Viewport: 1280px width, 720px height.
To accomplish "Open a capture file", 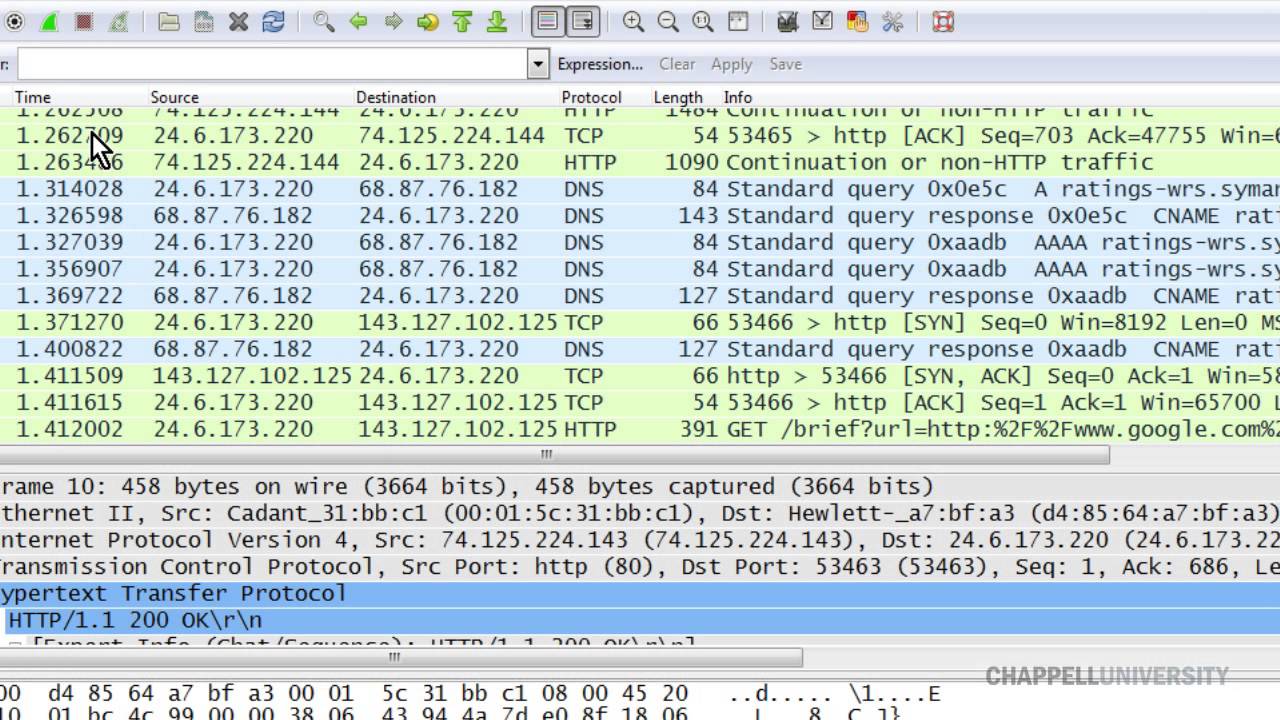I will (x=169, y=21).
